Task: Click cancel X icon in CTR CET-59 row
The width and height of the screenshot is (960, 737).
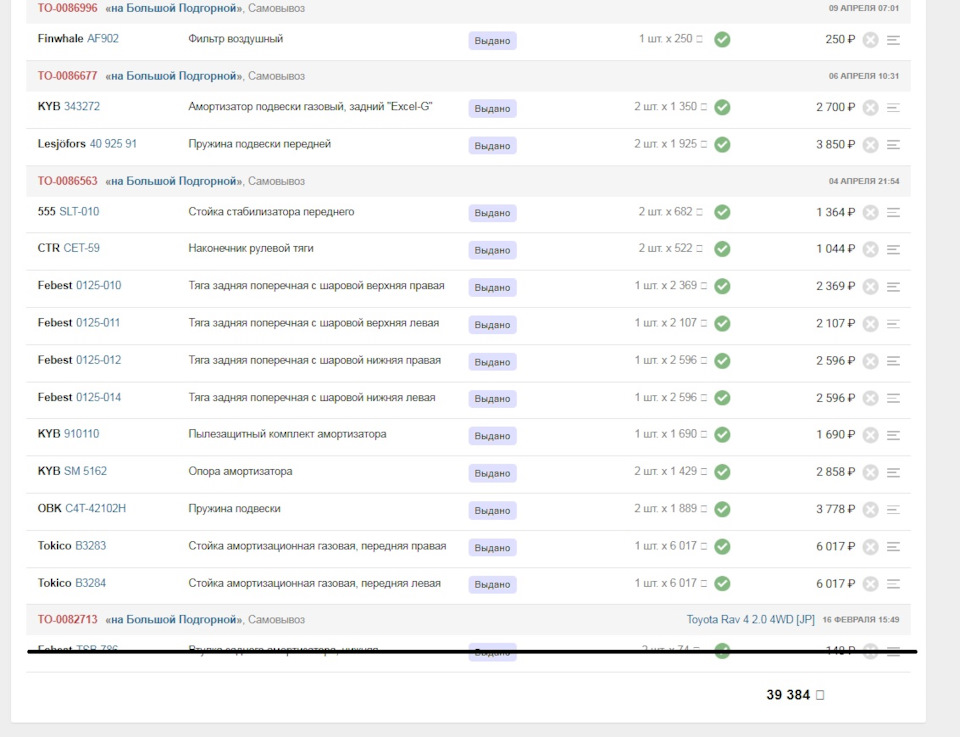Action: 870,250
